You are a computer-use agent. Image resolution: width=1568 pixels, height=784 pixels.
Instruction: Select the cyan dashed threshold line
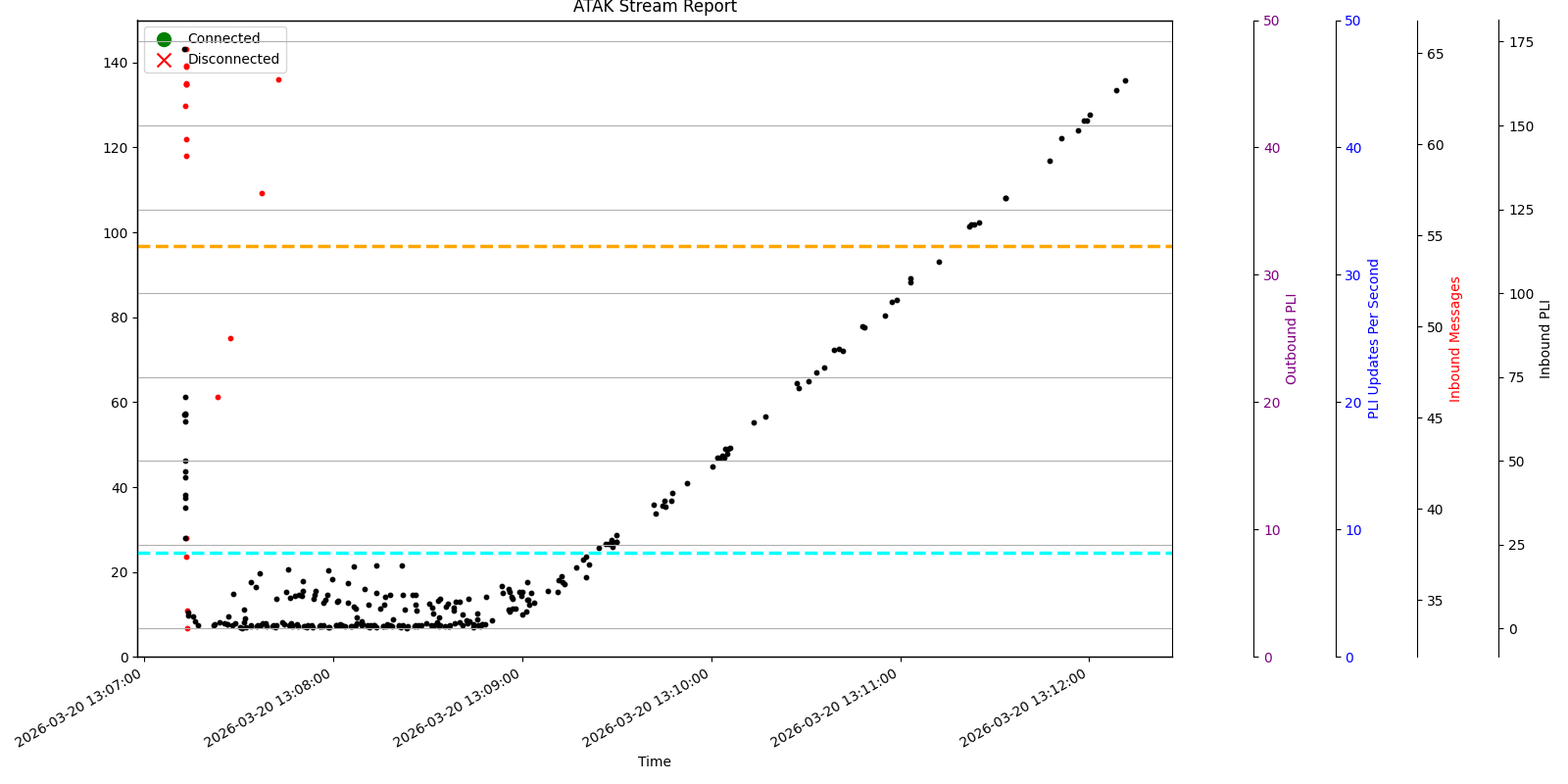coord(784,553)
